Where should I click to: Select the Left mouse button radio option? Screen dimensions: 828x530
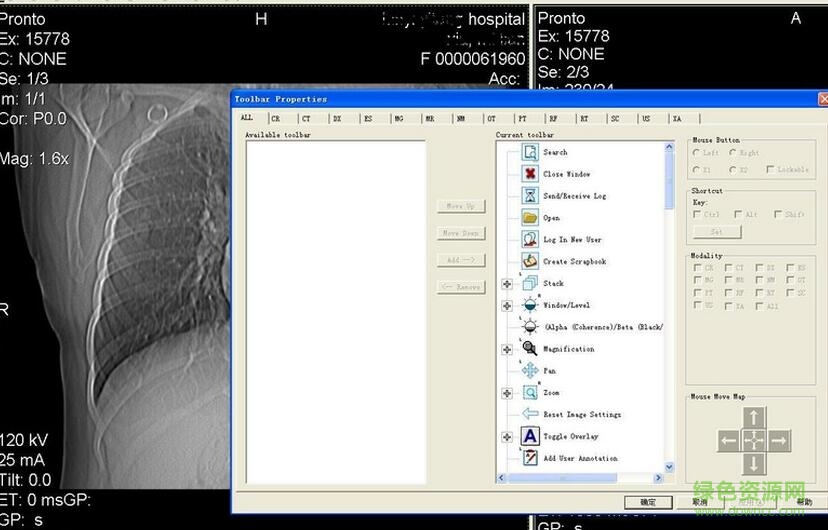pyautogui.click(x=697, y=153)
